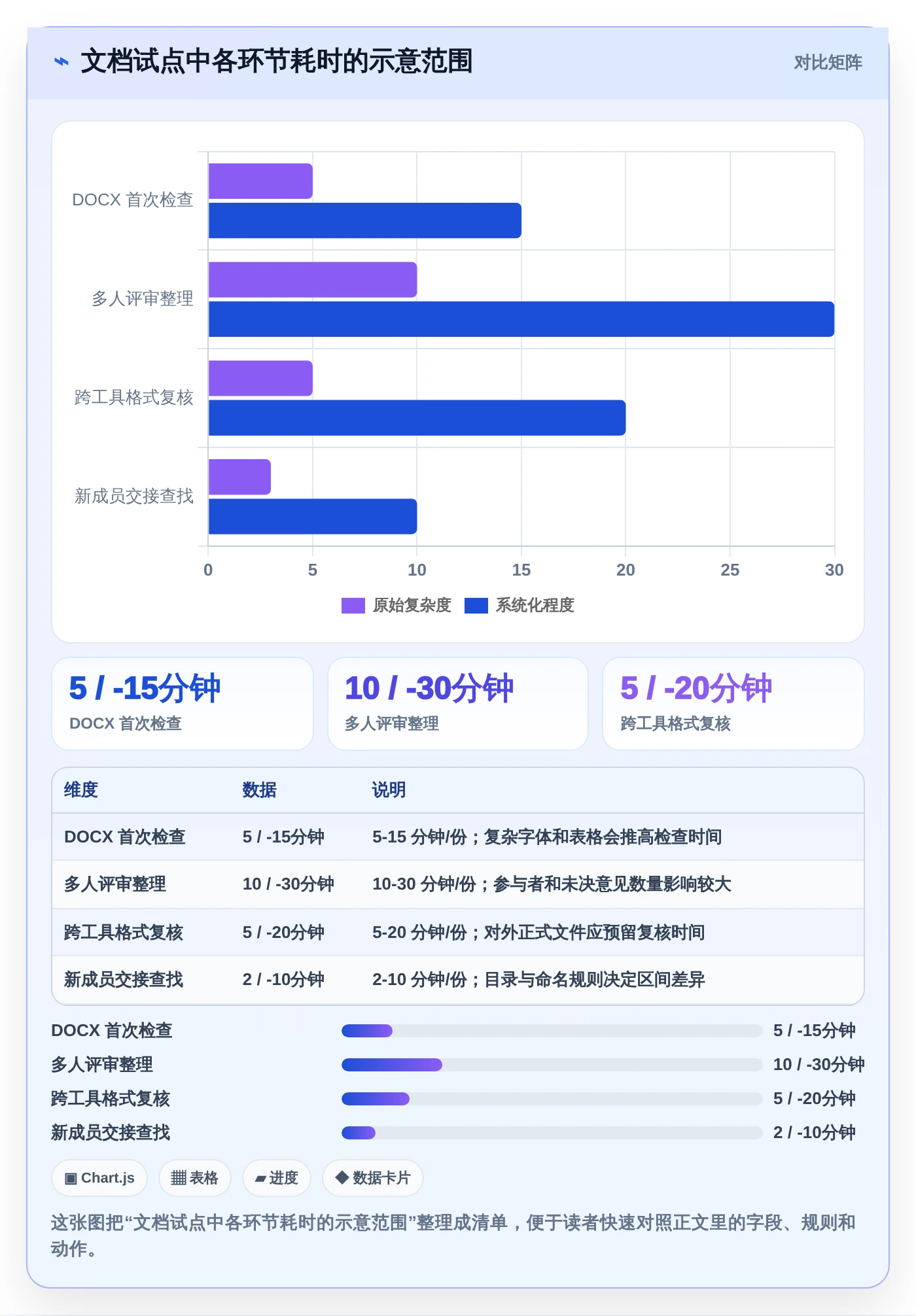Click the 跨工具格式复核 chart axis label
The width and height of the screenshot is (916, 1316).
click(134, 398)
